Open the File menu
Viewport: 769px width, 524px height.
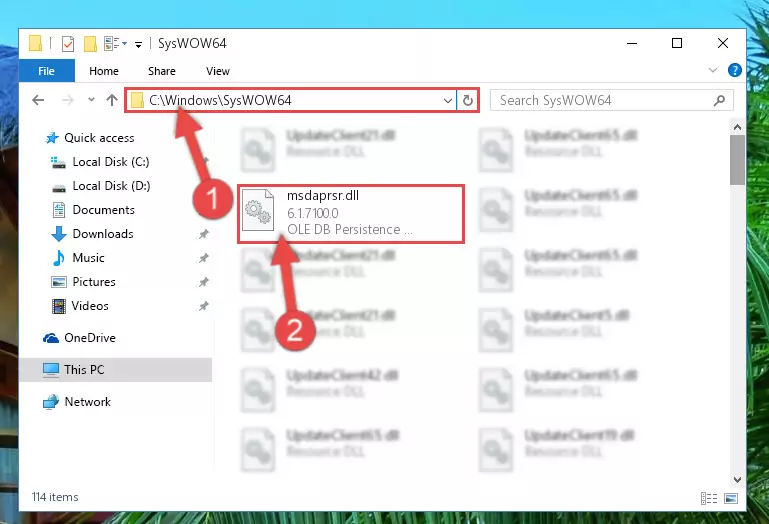(47, 71)
